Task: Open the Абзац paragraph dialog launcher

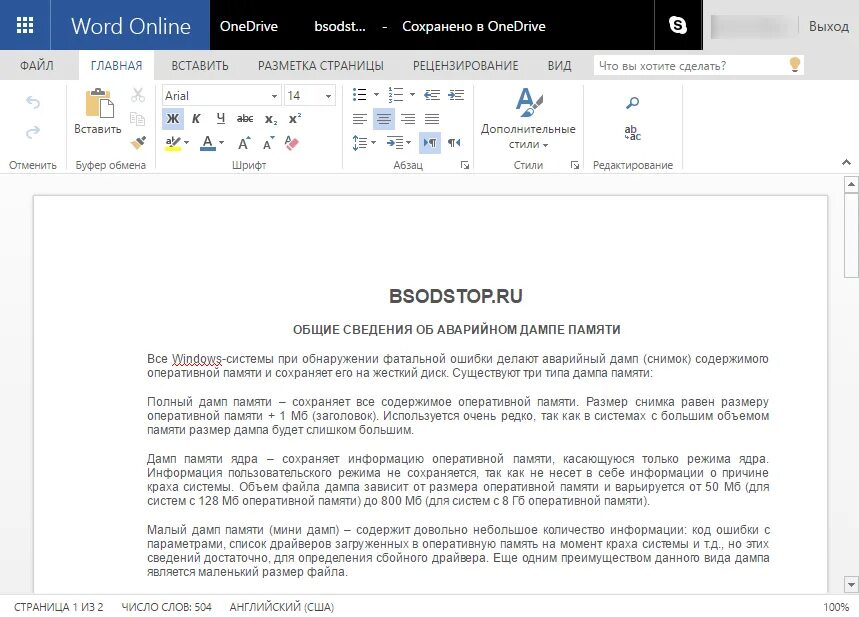Action: (x=465, y=165)
